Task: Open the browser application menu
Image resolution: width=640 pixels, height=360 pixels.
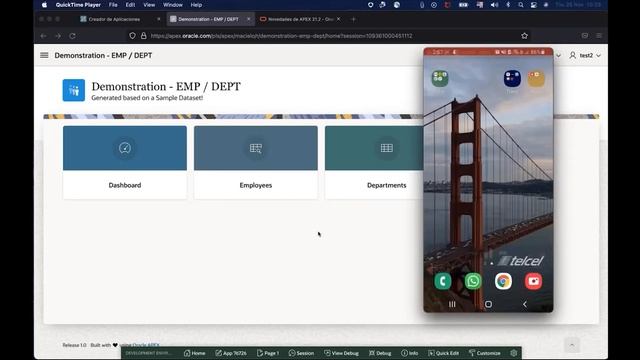Action: click(599, 36)
